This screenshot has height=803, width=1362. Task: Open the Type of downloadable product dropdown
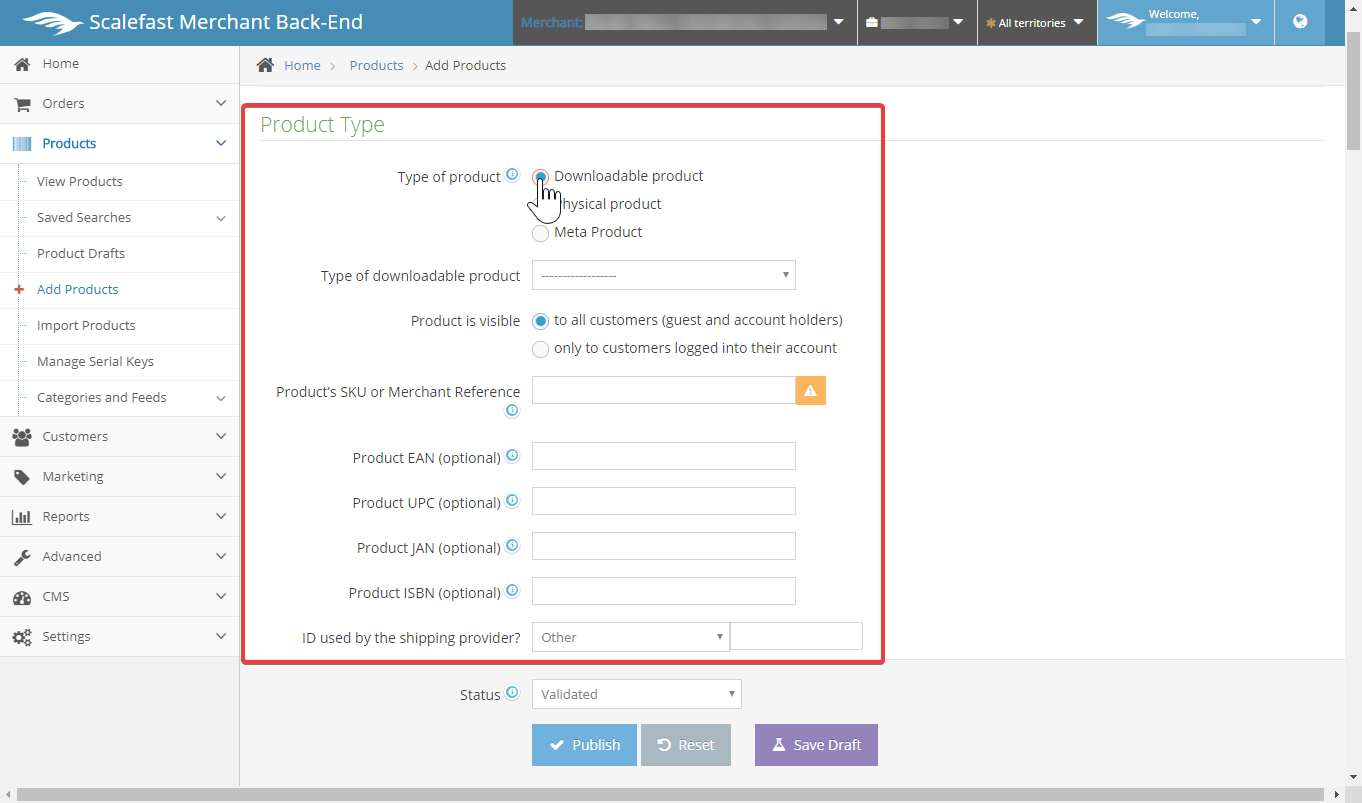[x=663, y=275]
